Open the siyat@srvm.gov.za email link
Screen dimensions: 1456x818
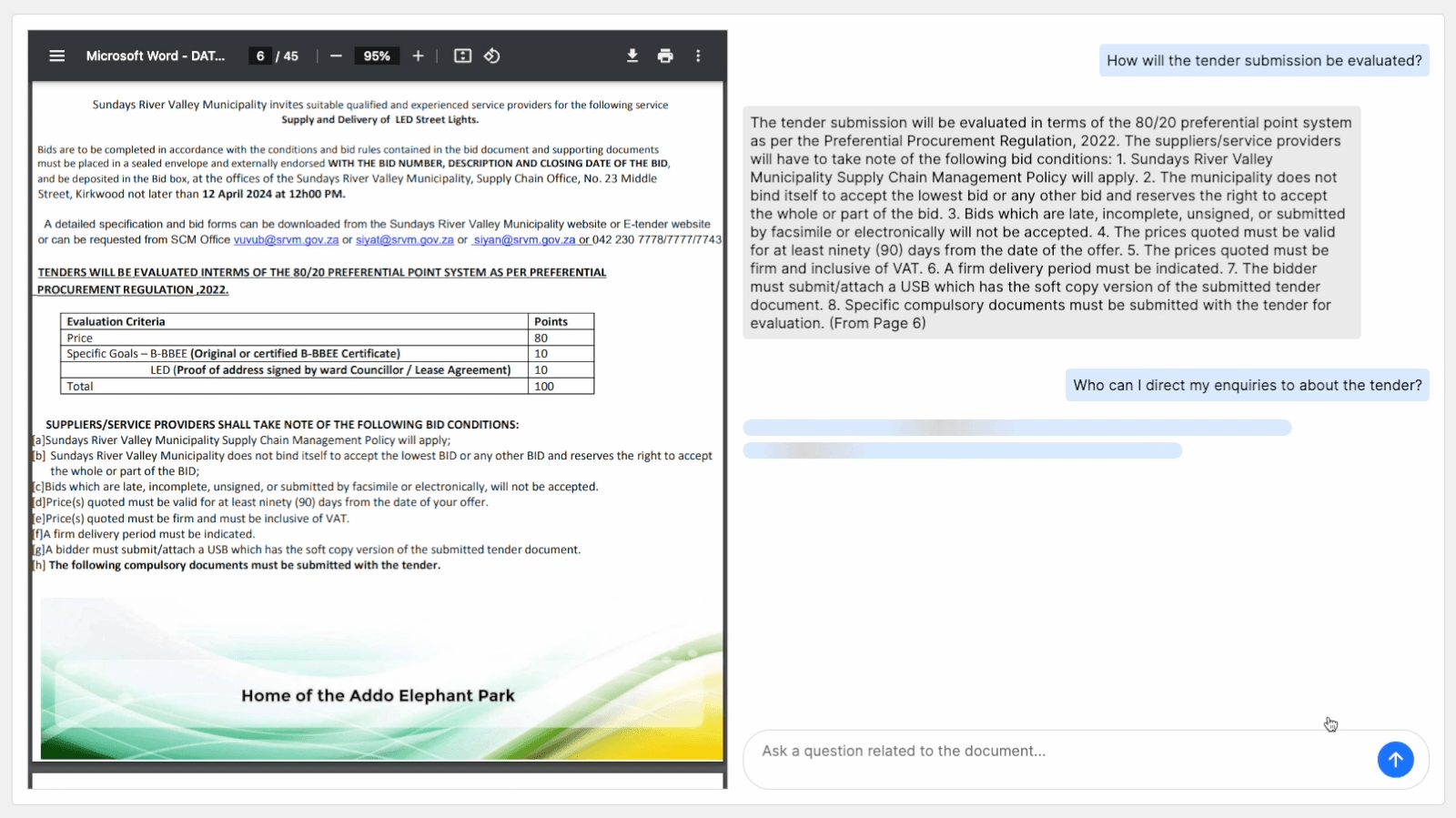[404, 240]
